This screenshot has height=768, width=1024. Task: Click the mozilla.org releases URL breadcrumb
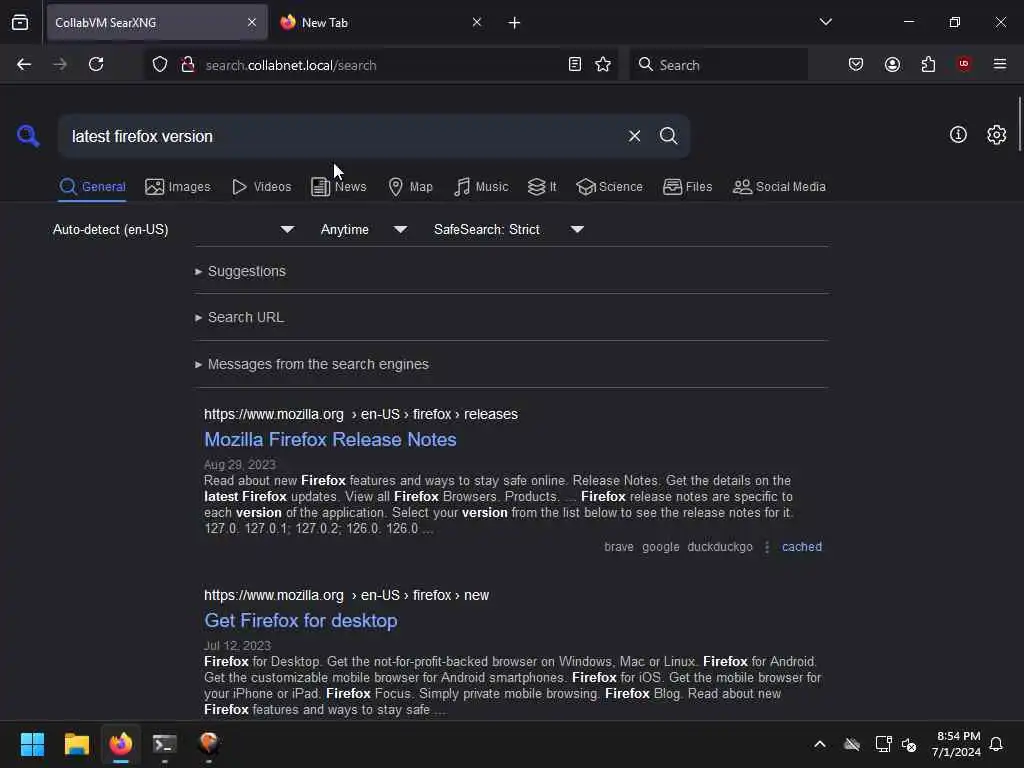point(360,415)
